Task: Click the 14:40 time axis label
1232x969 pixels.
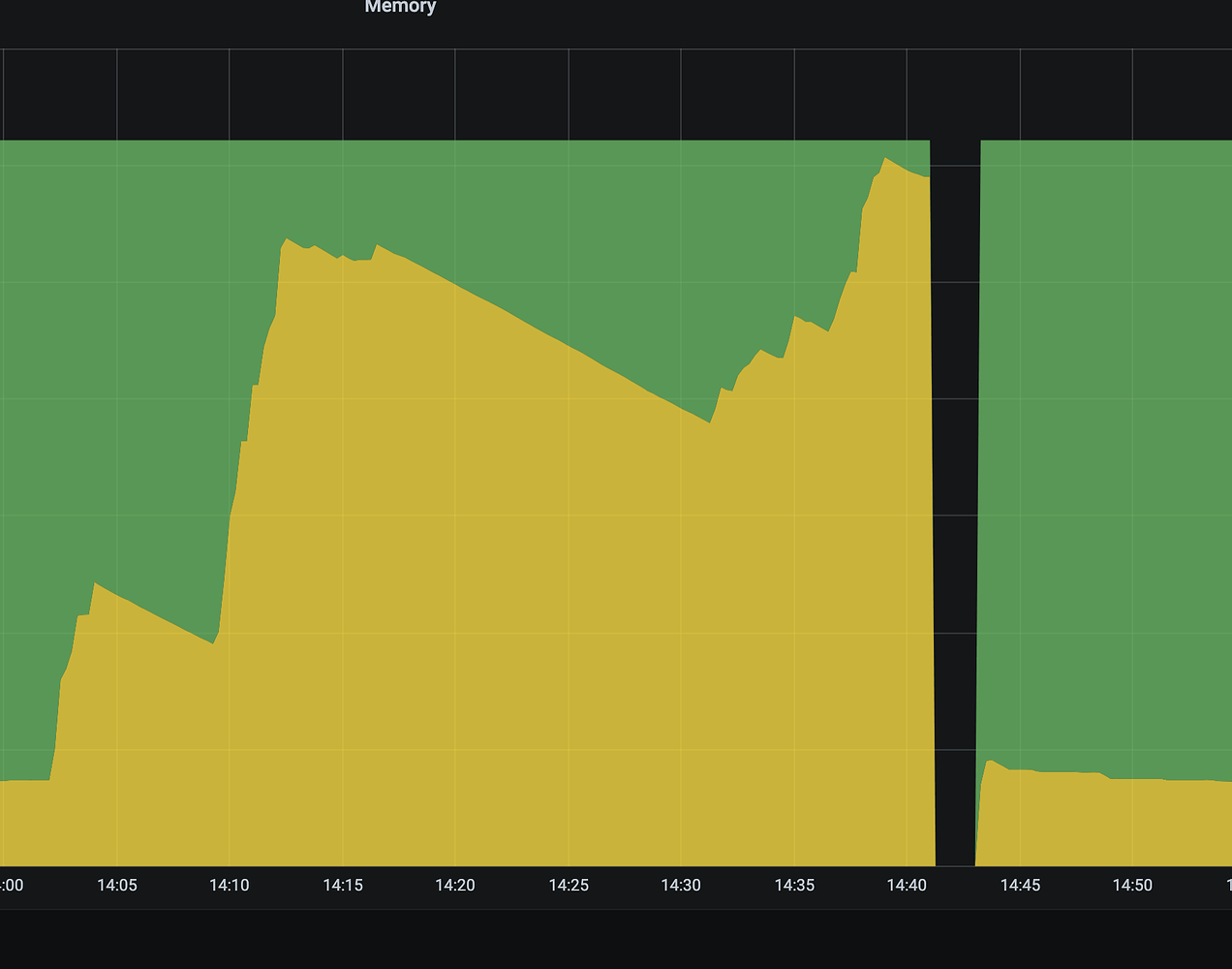Action: (907, 885)
